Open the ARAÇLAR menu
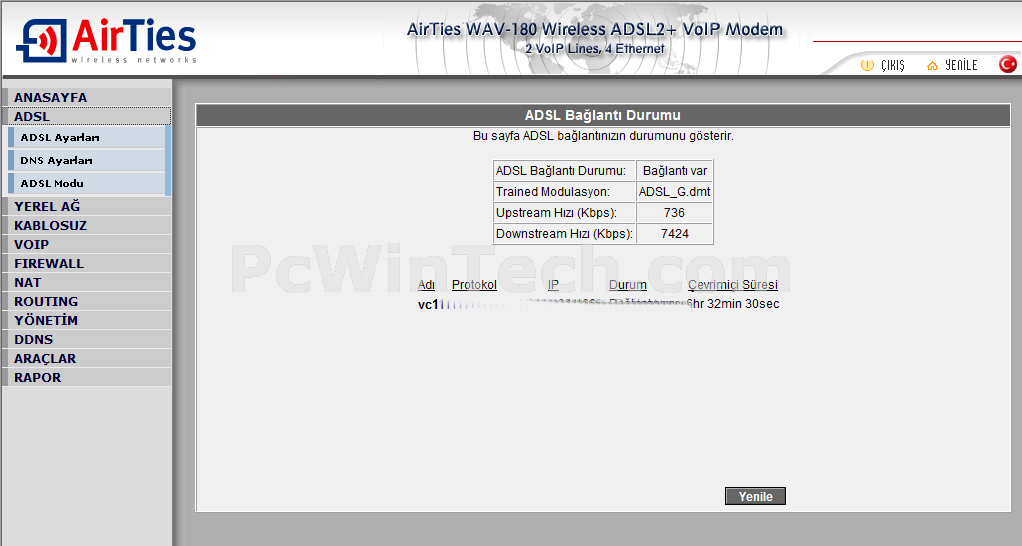Viewport: 1022px width, 546px height. 87,358
